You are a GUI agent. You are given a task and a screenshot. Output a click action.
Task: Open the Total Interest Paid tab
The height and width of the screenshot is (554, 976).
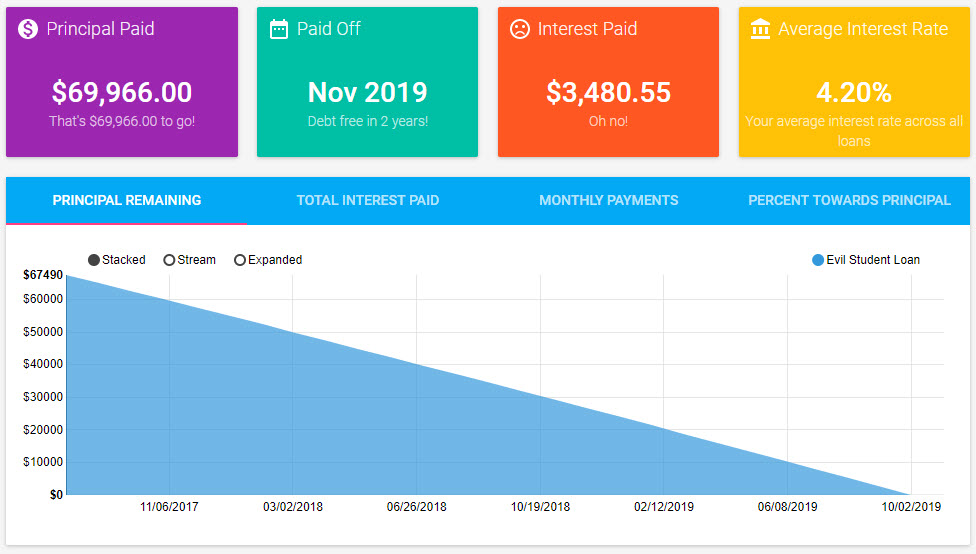(x=367, y=200)
